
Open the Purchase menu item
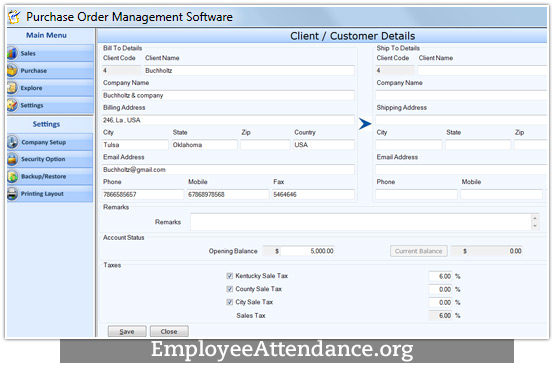coord(50,70)
